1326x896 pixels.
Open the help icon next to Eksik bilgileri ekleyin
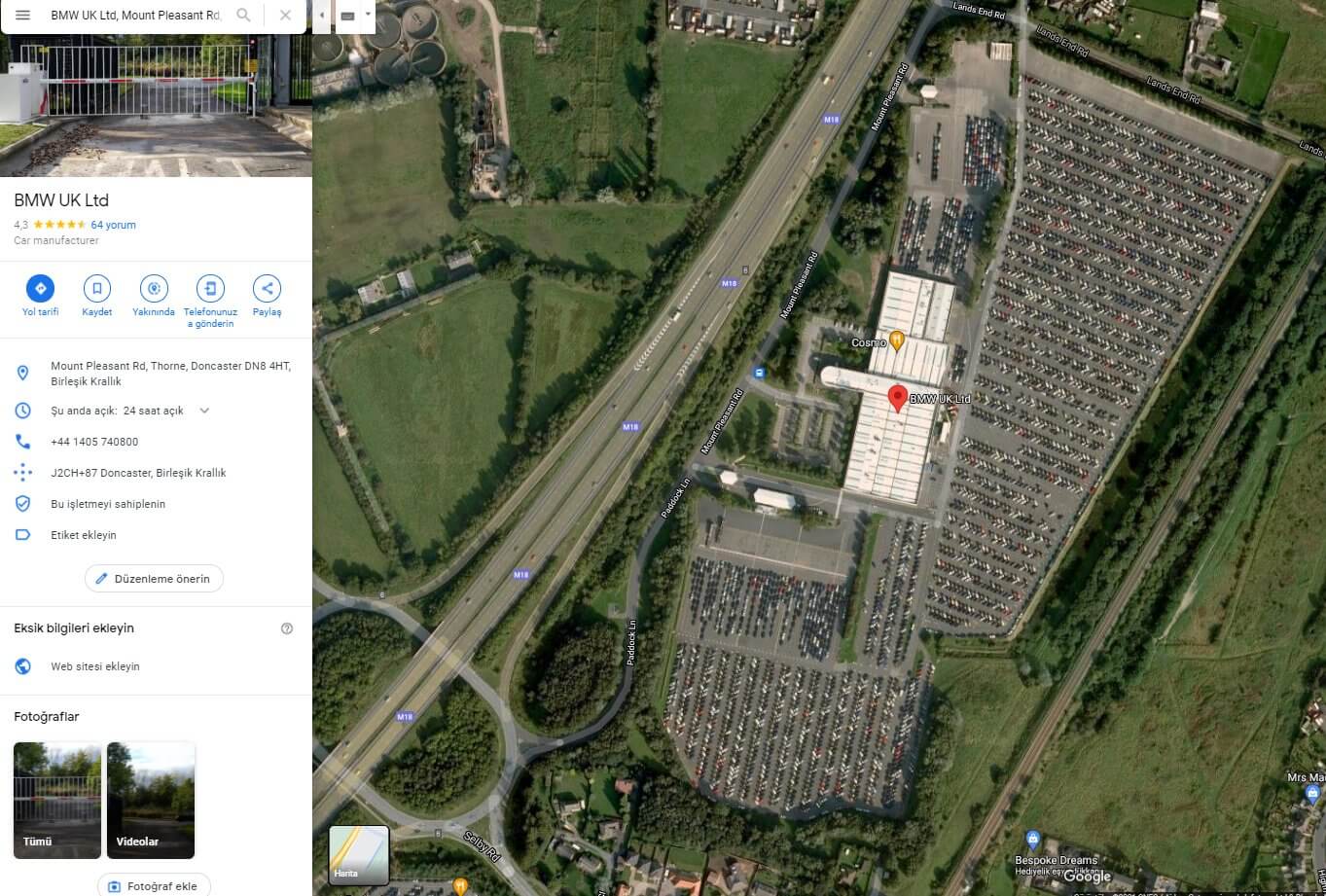[x=287, y=628]
